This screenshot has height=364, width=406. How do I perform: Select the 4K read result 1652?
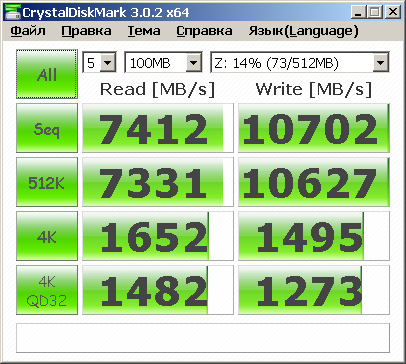pos(158,236)
